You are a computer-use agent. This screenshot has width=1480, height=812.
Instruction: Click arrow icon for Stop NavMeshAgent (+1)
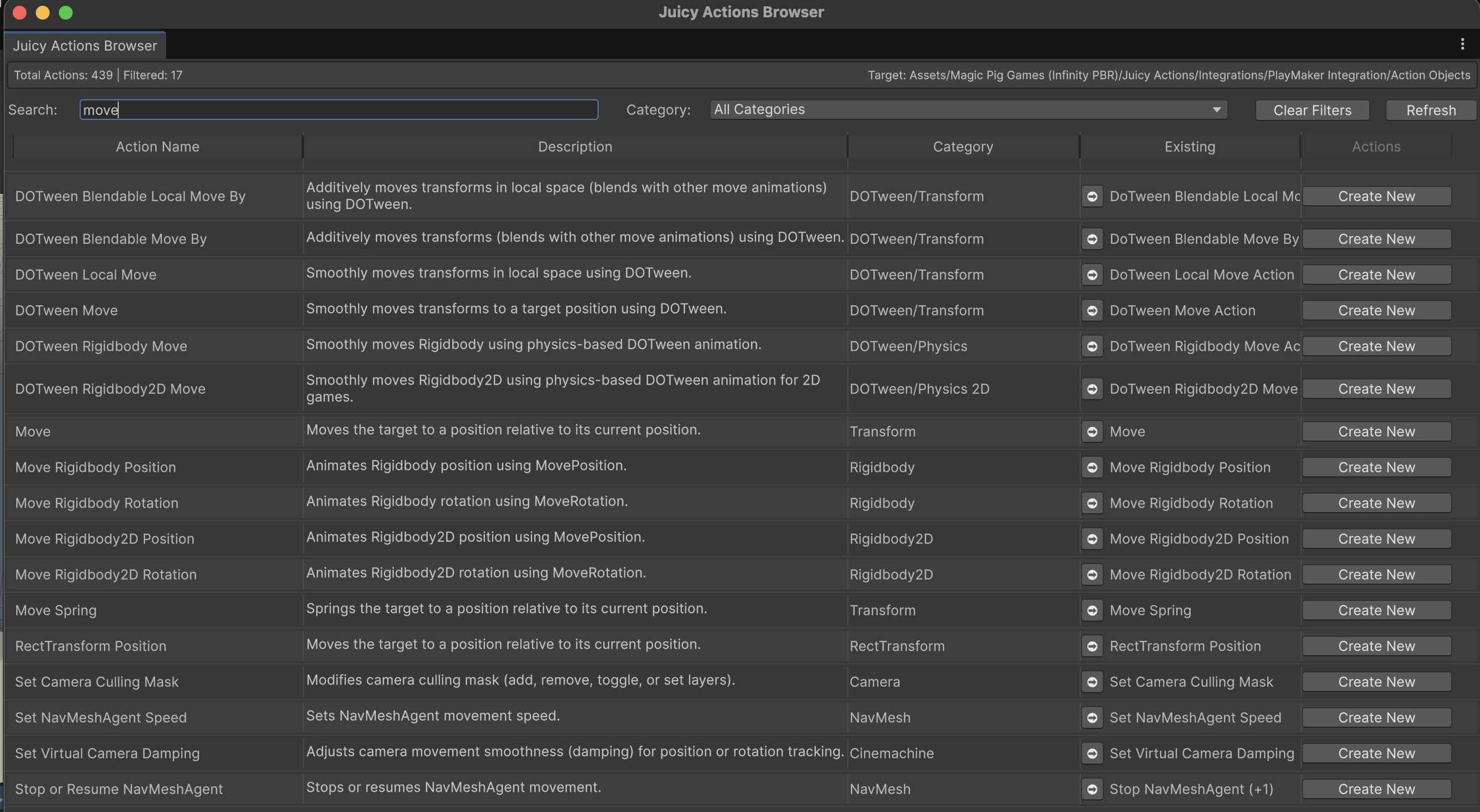pyautogui.click(x=1092, y=790)
